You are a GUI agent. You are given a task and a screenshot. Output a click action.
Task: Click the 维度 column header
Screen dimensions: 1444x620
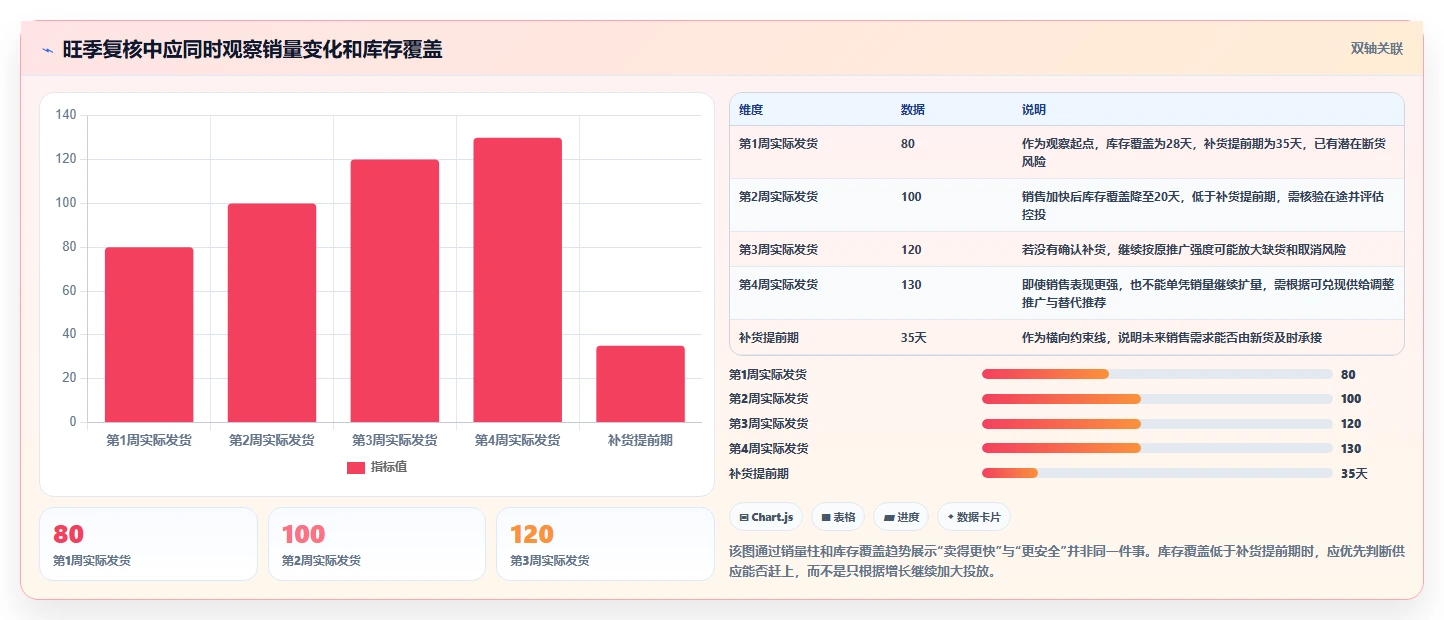click(751, 110)
